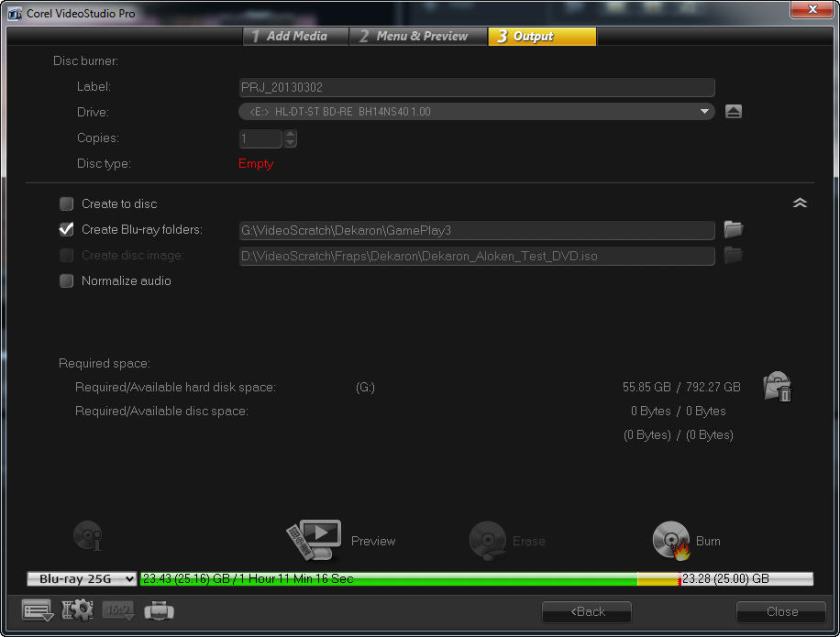Enable the Create to disc checkbox
This screenshot has width=840, height=637.
point(67,204)
